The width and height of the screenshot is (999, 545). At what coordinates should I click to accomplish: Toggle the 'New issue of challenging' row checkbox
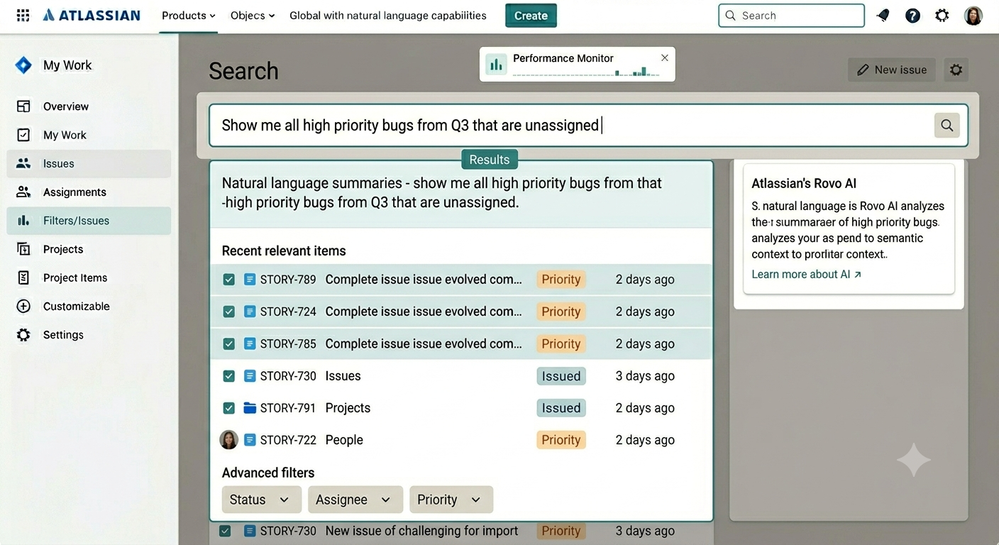pyautogui.click(x=225, y=531)
